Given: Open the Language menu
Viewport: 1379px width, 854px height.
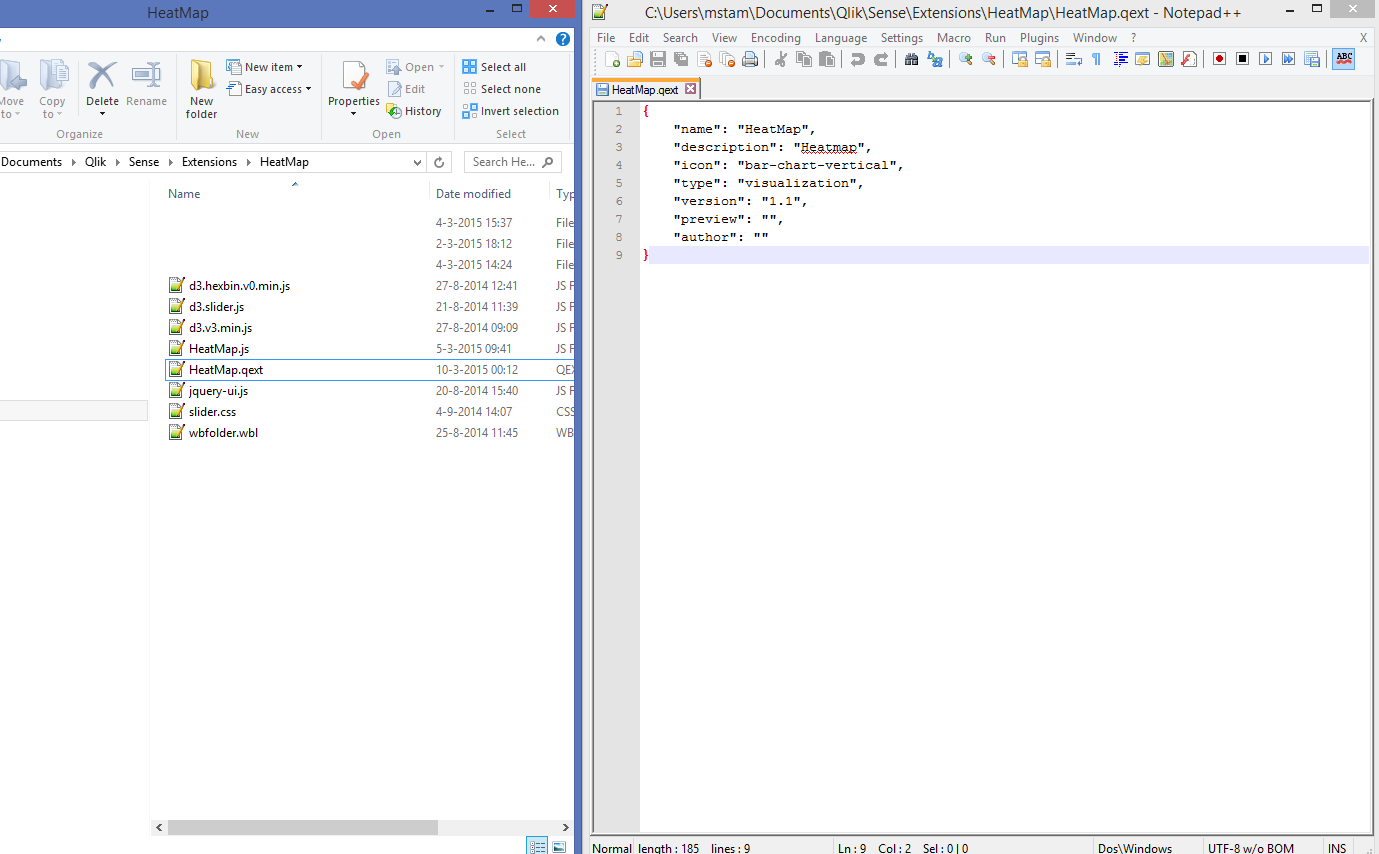Looking at the screenshot, I should (x=841, y=38).
